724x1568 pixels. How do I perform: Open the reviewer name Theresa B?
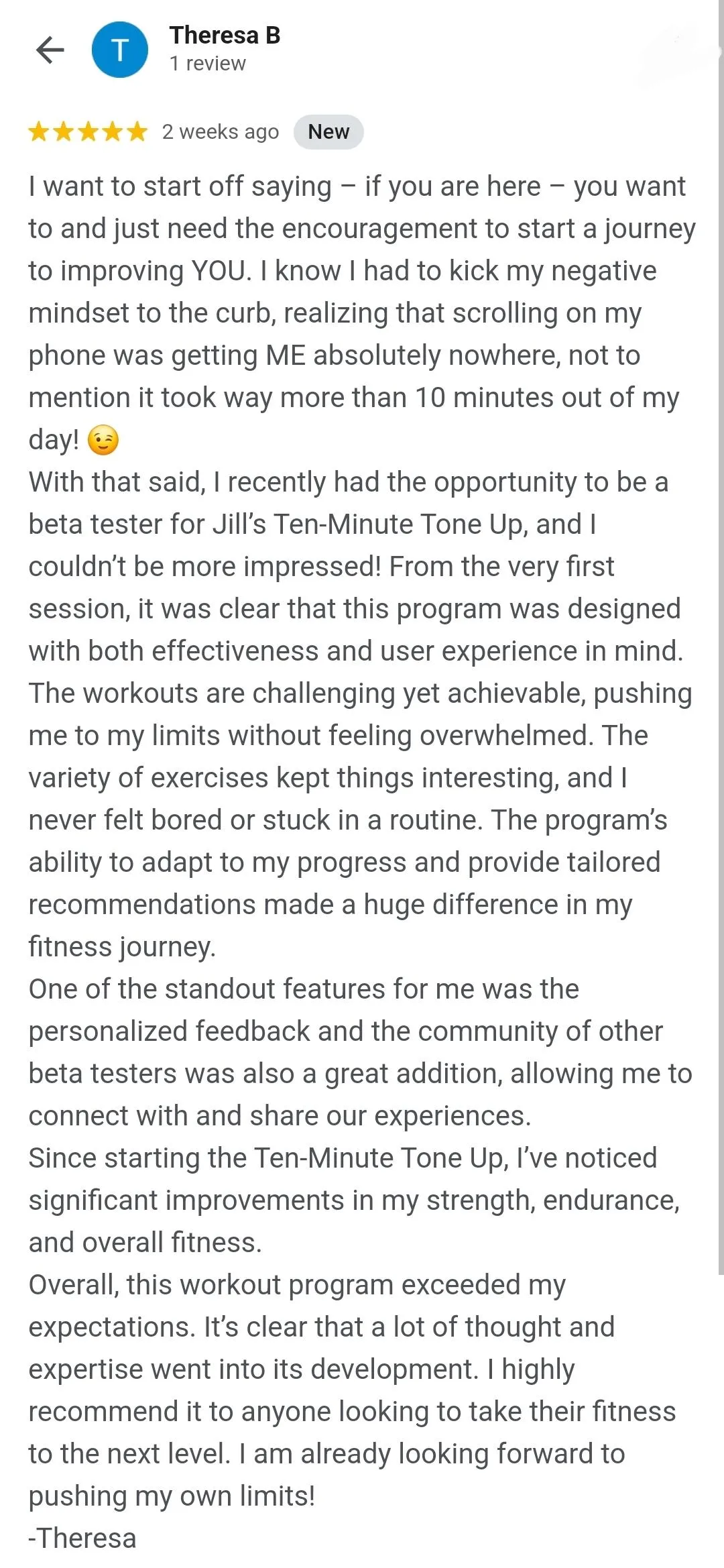(x=225, y=35)
